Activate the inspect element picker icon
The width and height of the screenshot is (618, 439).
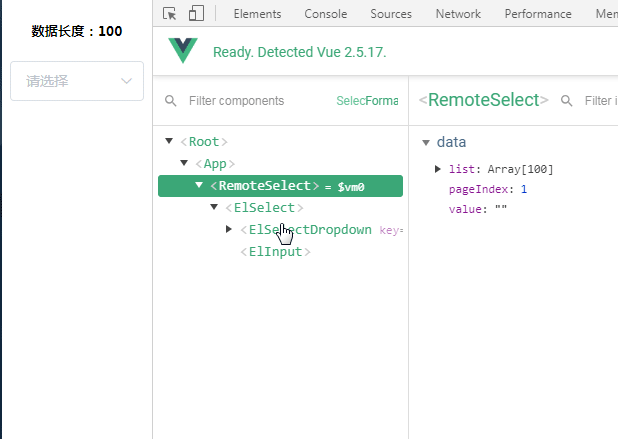coord(169,13)
